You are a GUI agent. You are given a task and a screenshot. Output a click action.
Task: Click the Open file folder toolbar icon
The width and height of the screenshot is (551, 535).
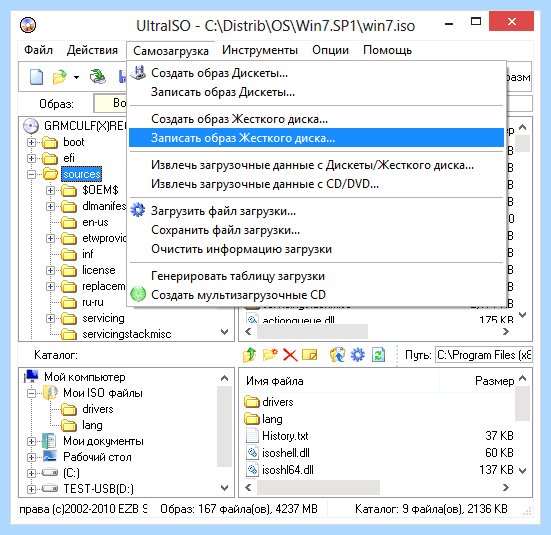point(60,77)
